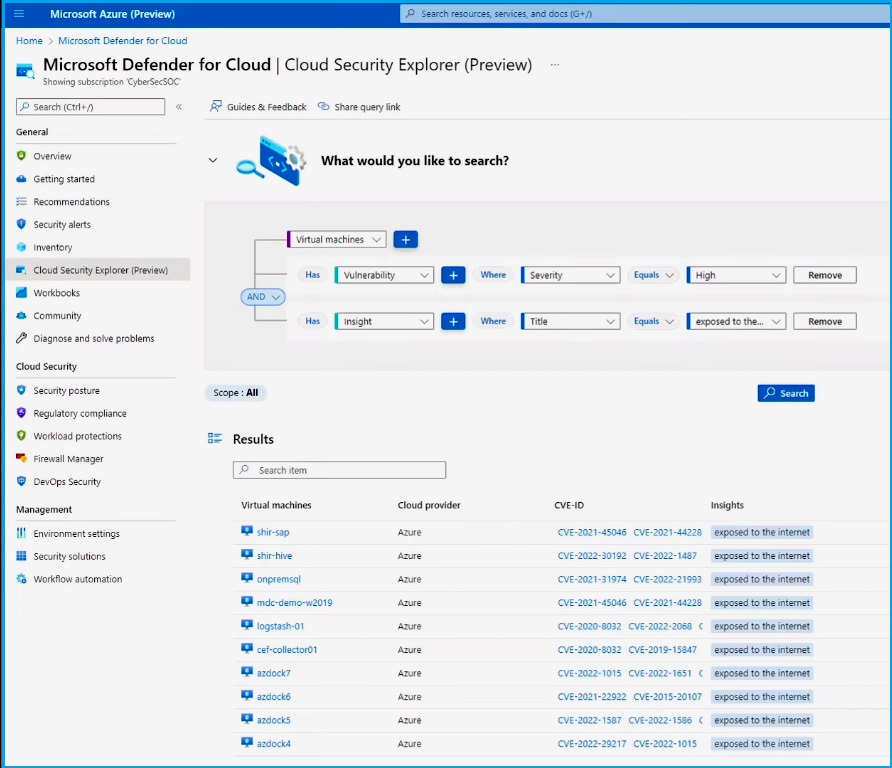Remove the Vulnerability Severity condition

[x=825, y=275]
